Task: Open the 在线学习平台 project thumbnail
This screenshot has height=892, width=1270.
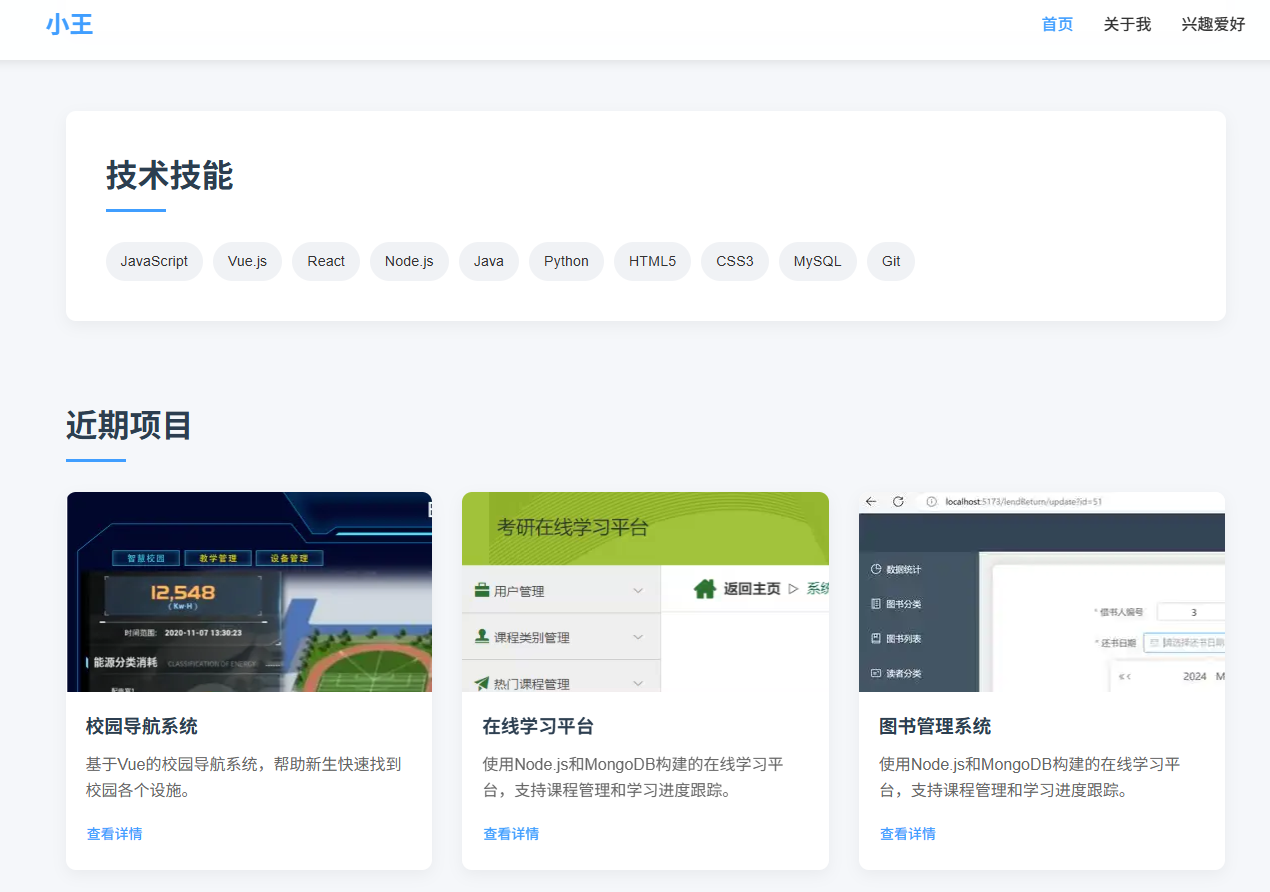Action: pyautogui.click(x=645, y=591)
